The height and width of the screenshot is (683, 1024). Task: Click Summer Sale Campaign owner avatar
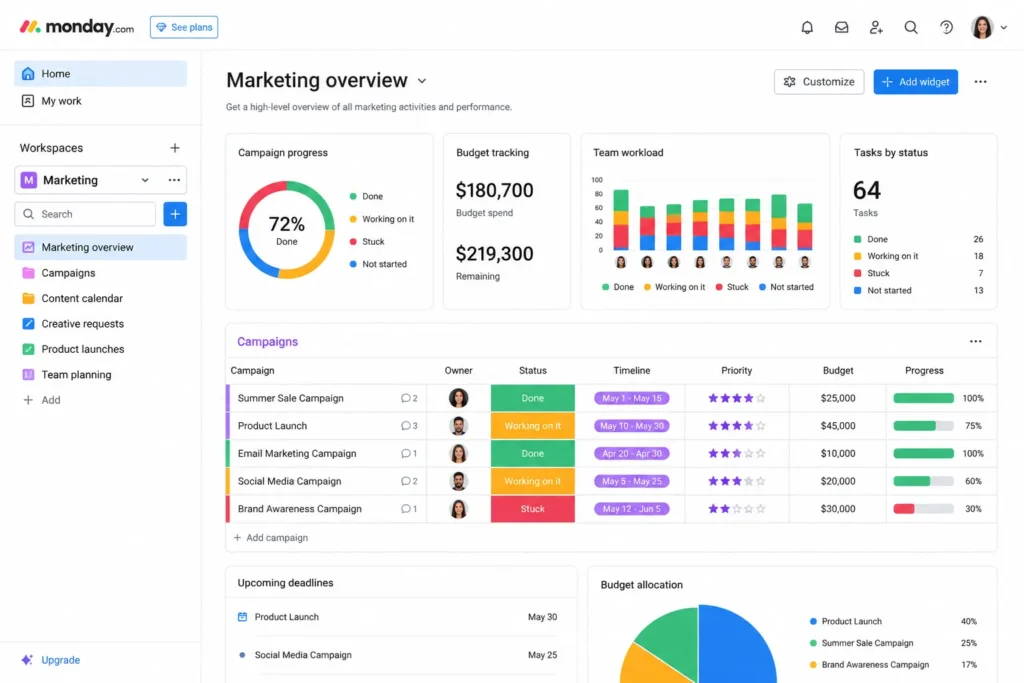458,398
